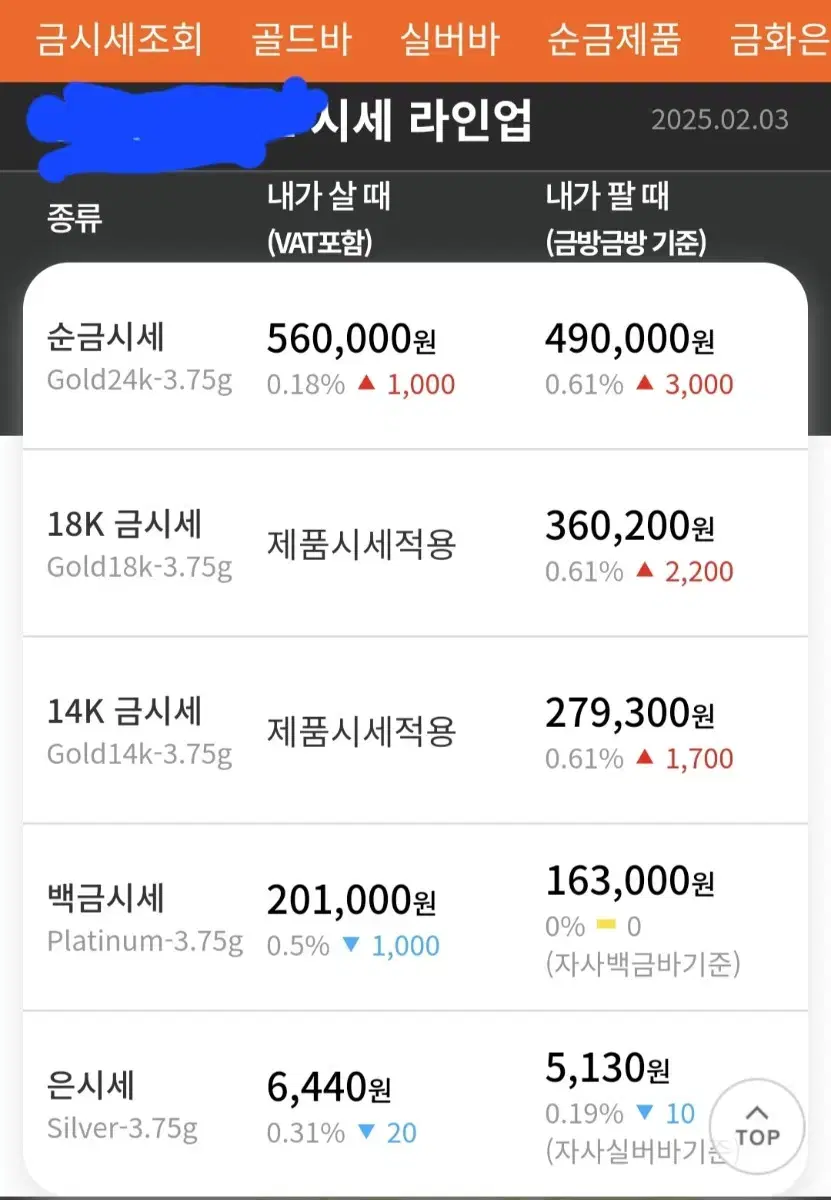Screen dimensions: 831x1200
Task: Go to the 금화은 tab
Action: pos(780,41)
